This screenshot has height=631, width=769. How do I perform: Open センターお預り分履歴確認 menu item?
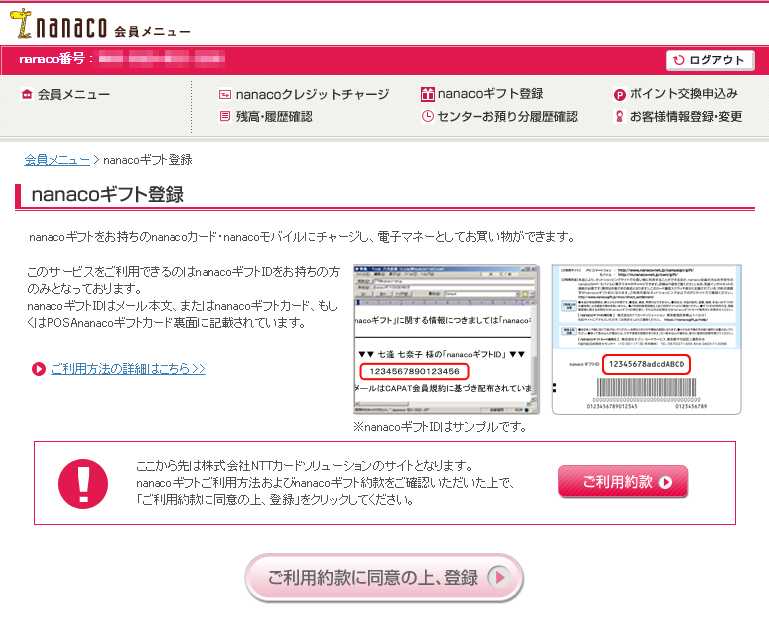point(507,117)
